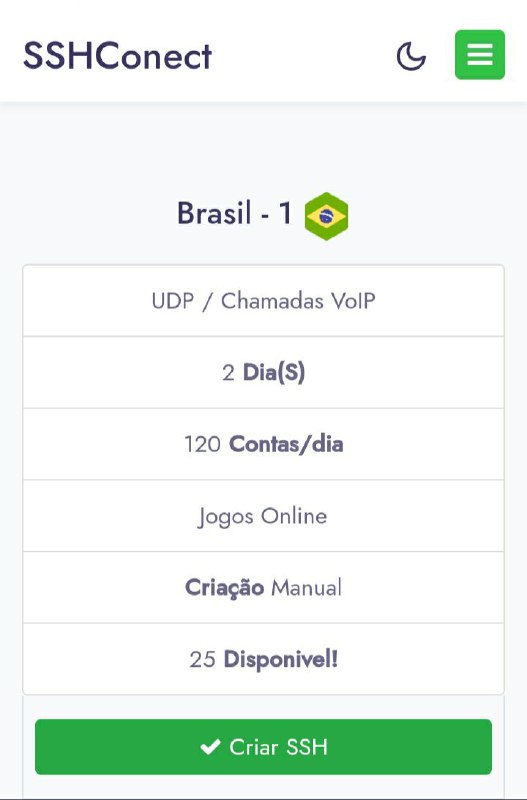Click the Chamadas VoIP text
The image size is (527, 800).
(298, 301)
